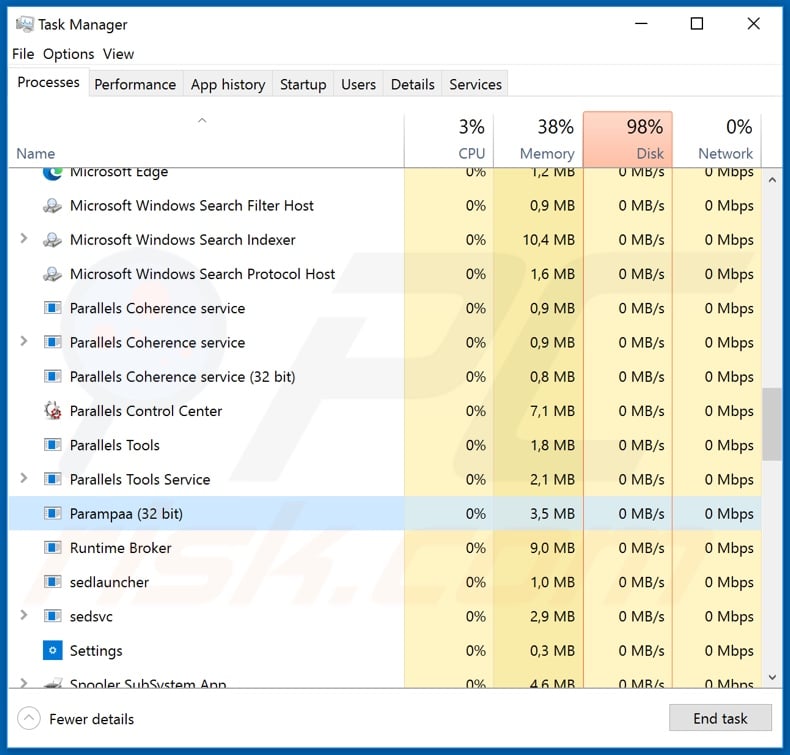Click the End task button
Screen dimensions: 790x755
coord(720,718)
